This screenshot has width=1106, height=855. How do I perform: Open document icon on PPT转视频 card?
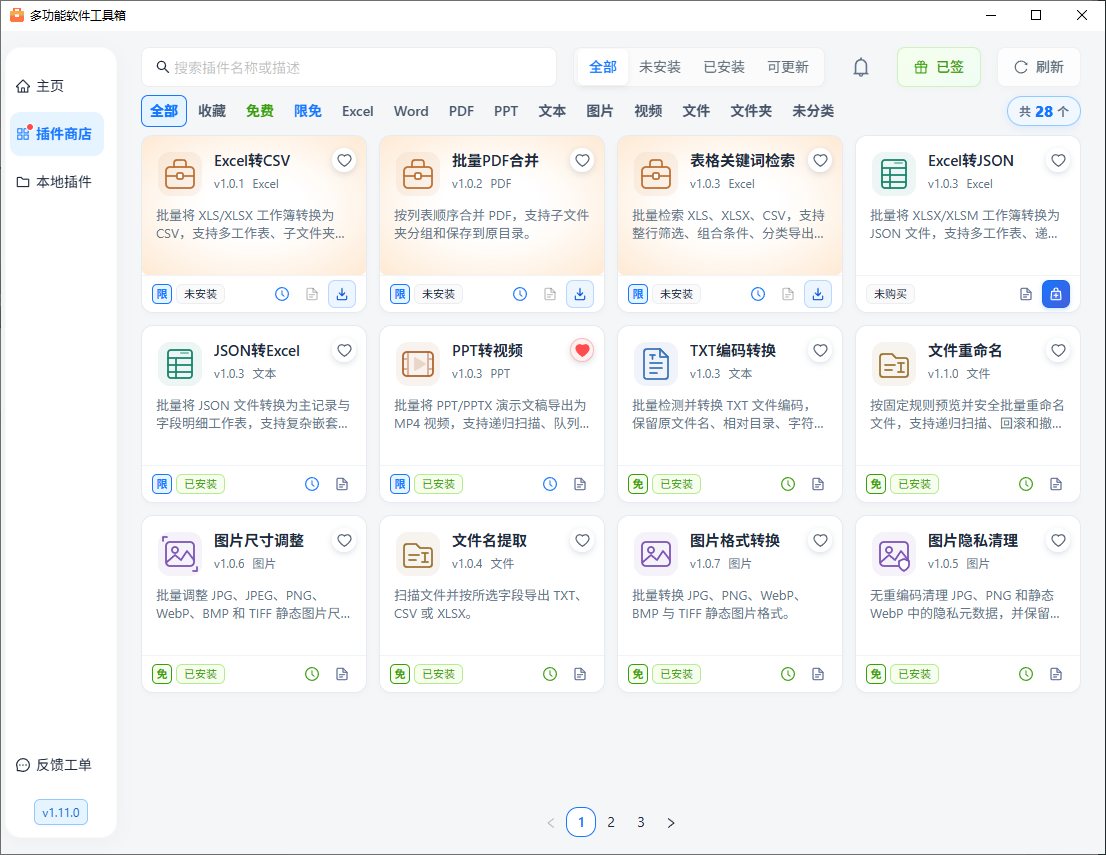pyautogui.click(x=580, y=484)
